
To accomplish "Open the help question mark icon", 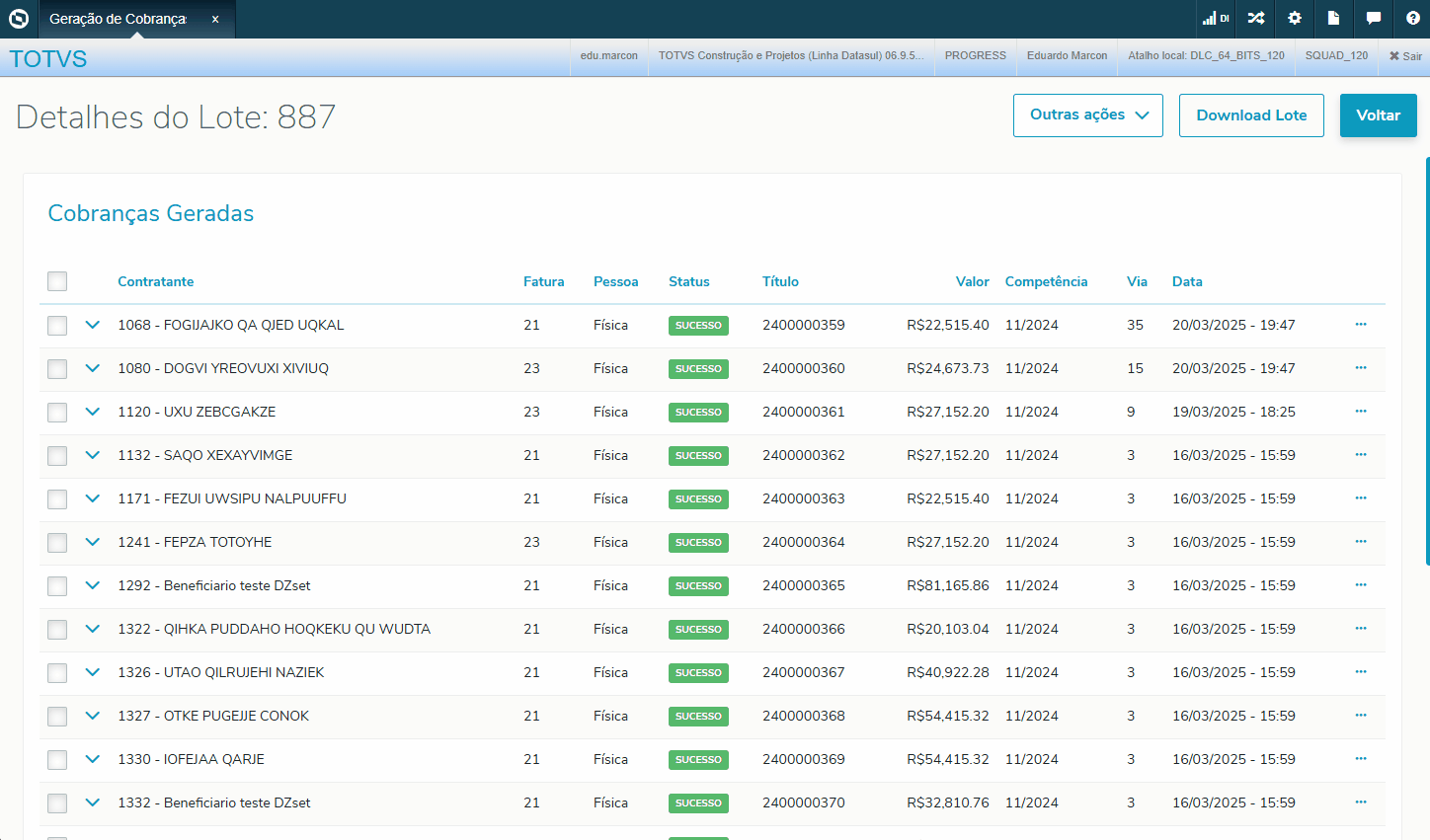I will (1412, 18).
